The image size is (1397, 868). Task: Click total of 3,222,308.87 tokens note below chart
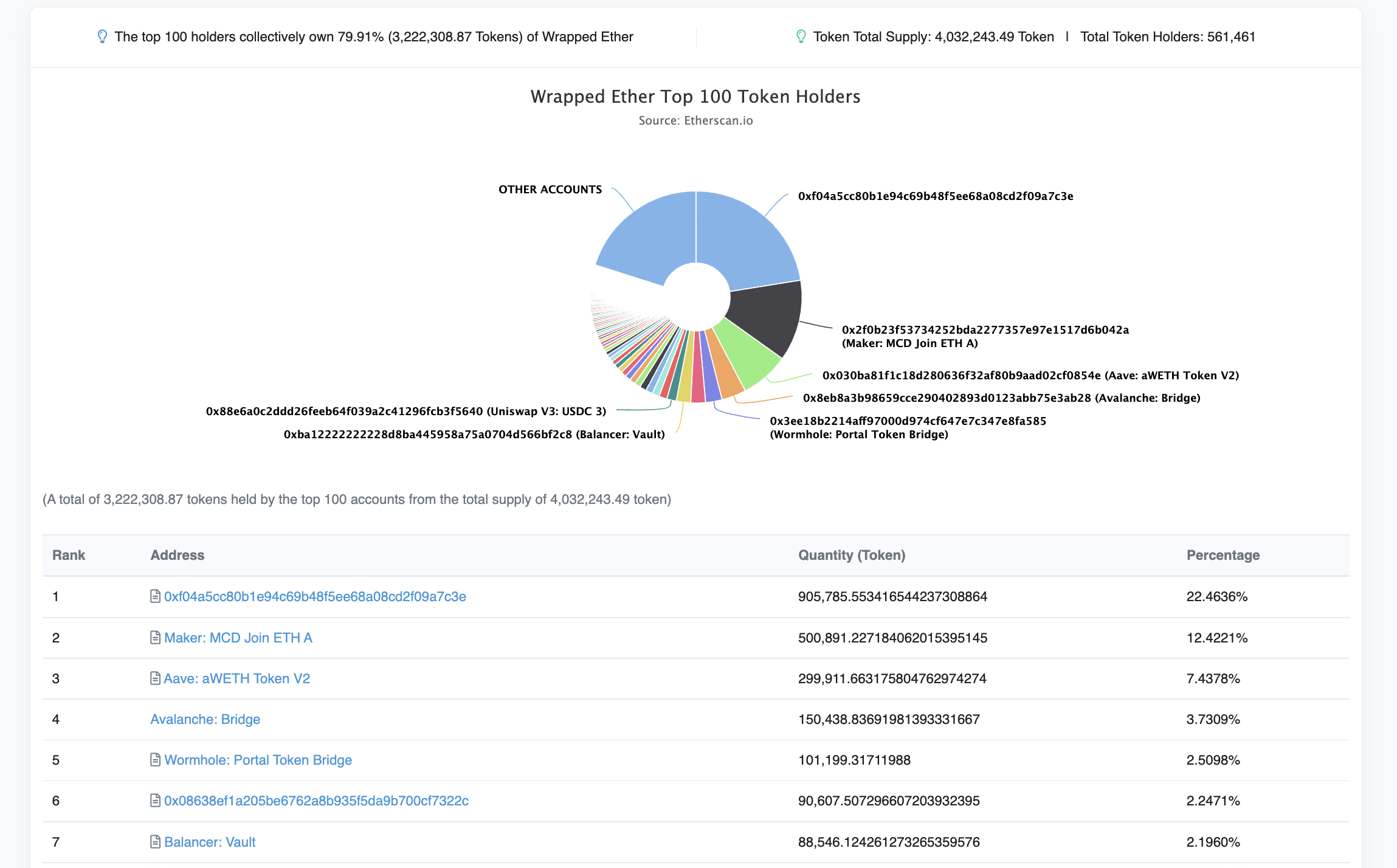tap(357, 499)
